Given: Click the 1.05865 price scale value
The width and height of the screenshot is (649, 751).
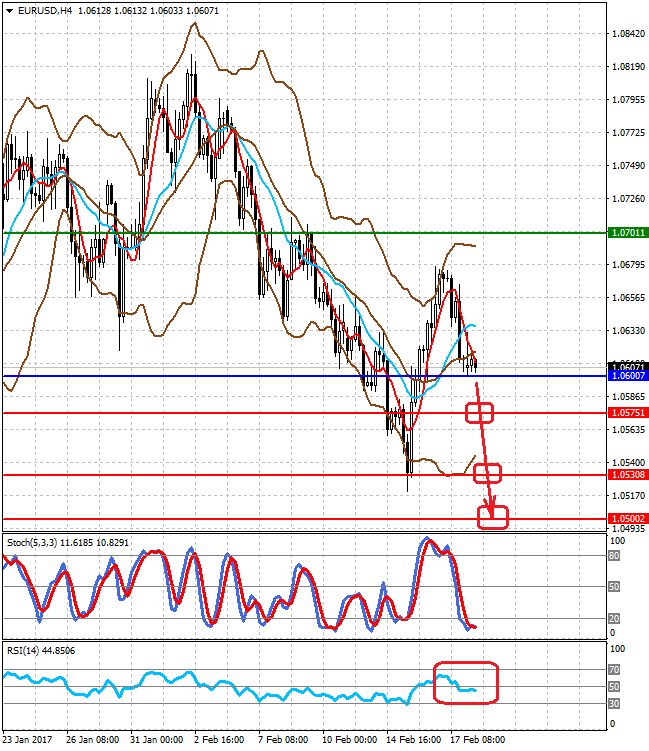Looking at the screenshot, I should point(628,397).
